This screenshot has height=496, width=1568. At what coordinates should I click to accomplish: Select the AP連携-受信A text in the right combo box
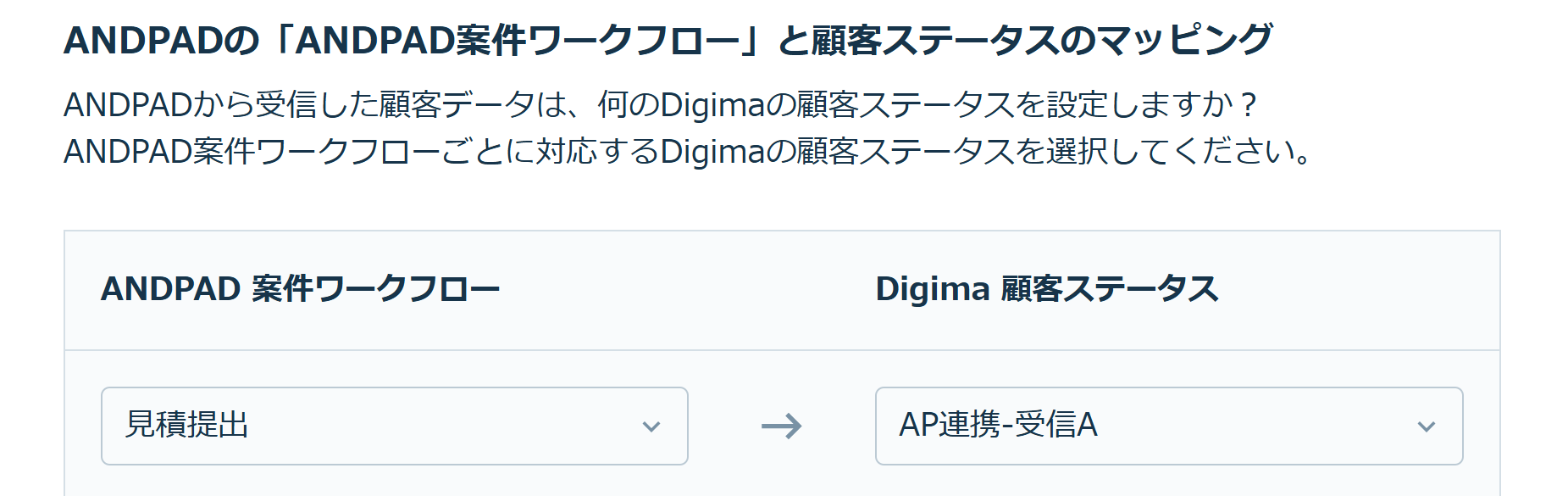pos(998,424)
